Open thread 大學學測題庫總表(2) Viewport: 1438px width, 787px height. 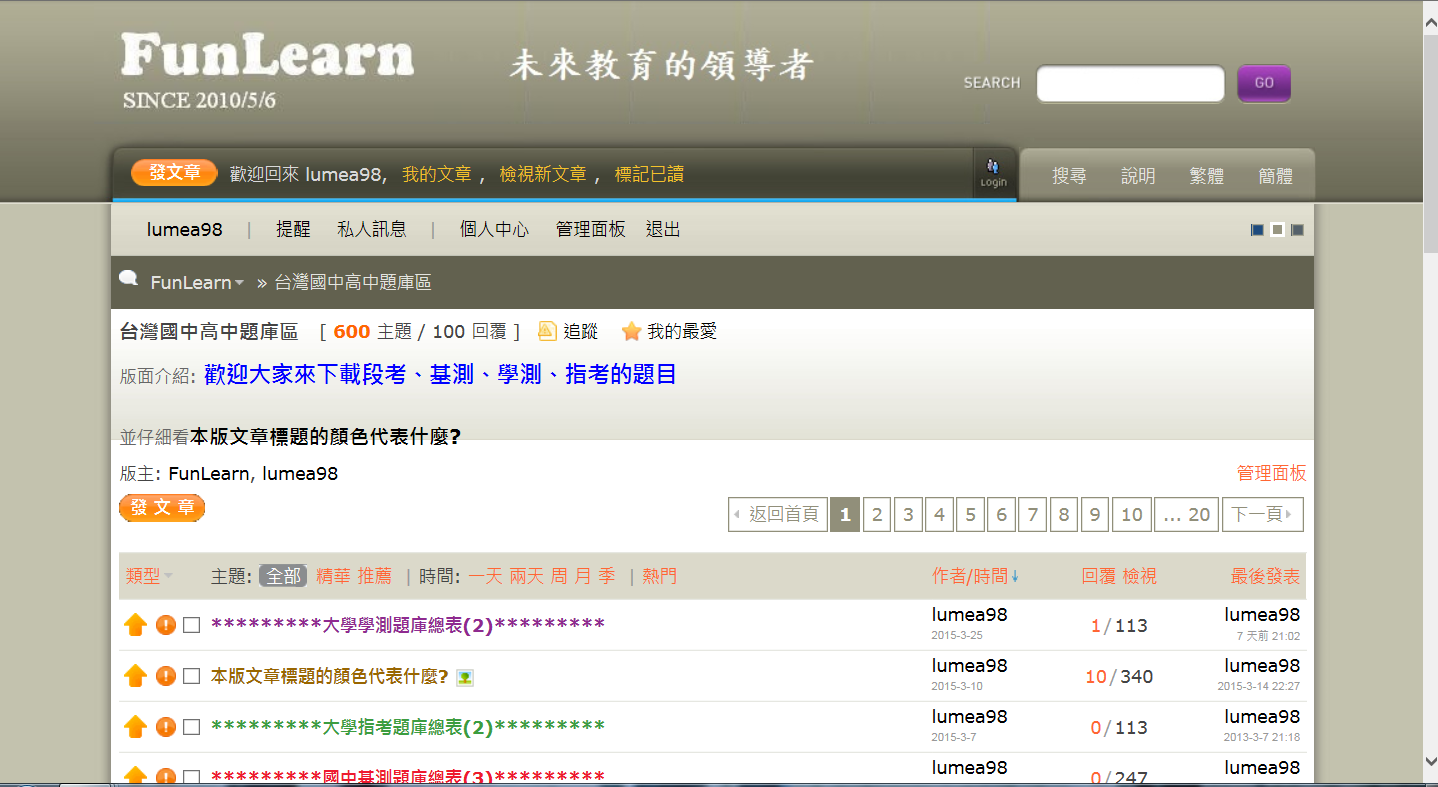408,625
